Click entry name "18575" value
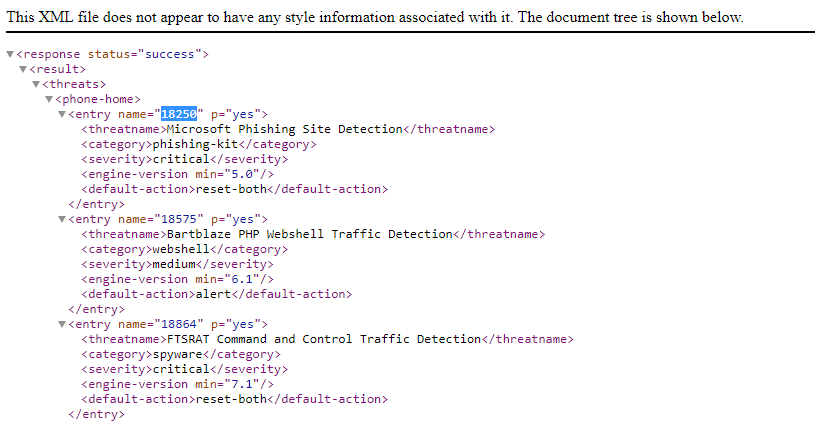Image resolution: width=815 pixels, height=424 pixels. (x=179, y=219)
